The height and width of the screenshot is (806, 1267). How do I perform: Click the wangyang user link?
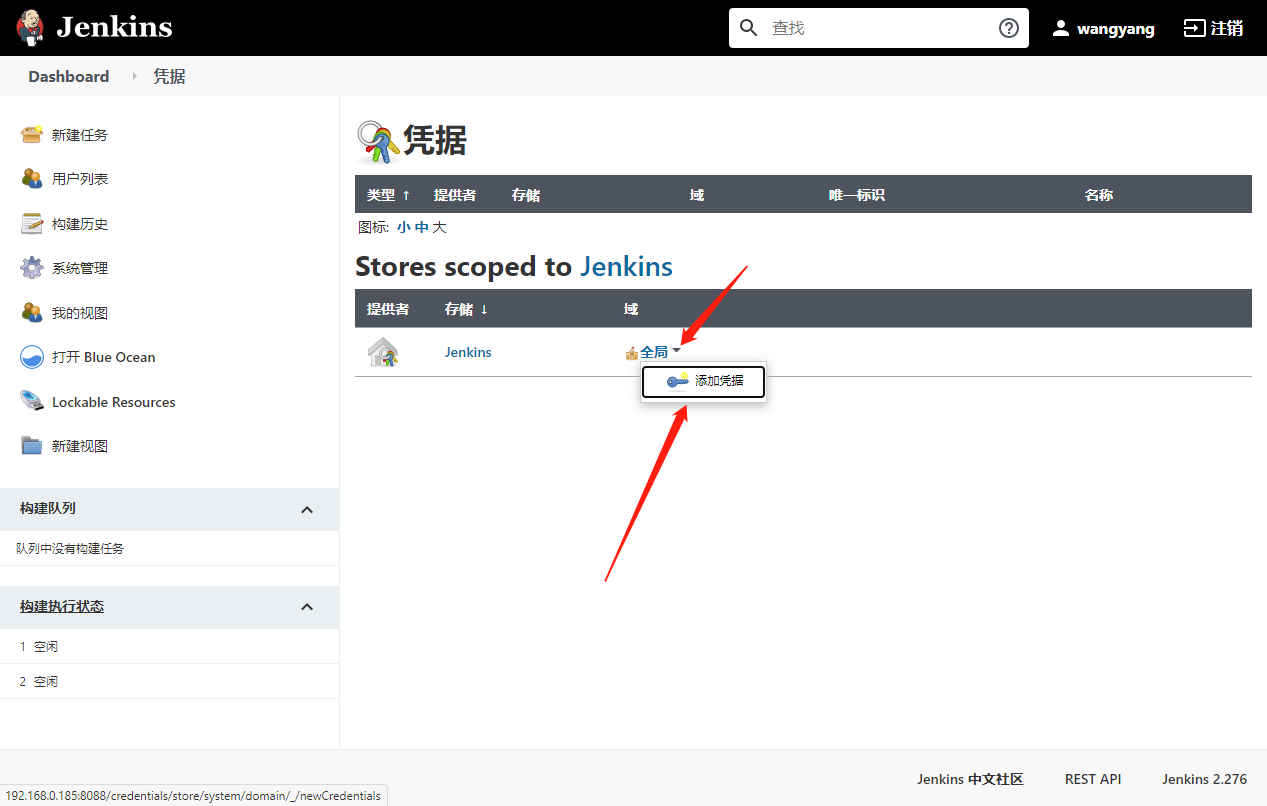(1116, 29)
